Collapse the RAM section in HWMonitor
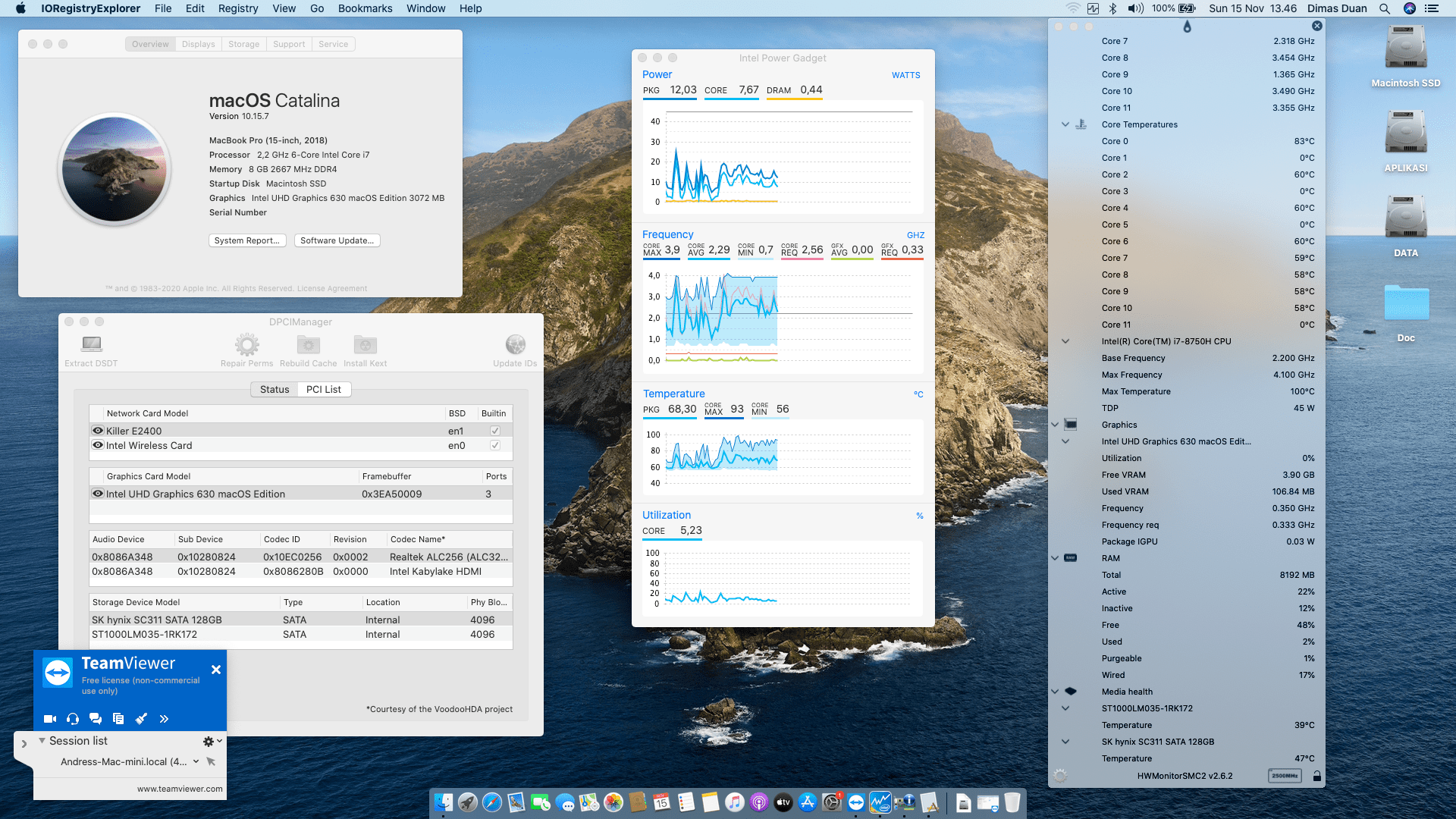Screen dimensions: 1456x819 [x=1055, y=558]
